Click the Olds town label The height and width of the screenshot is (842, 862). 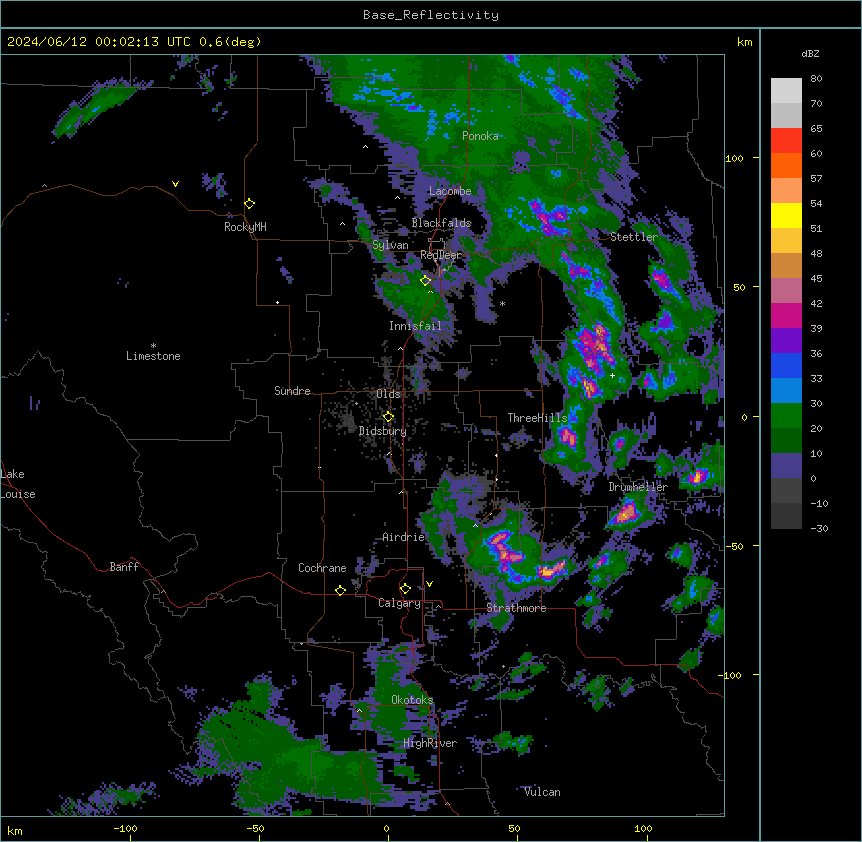pos(388,394)
